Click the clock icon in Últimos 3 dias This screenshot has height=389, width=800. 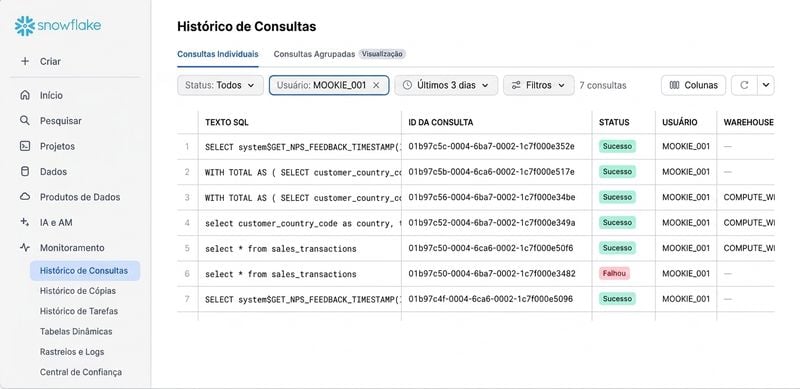point(407,85)
